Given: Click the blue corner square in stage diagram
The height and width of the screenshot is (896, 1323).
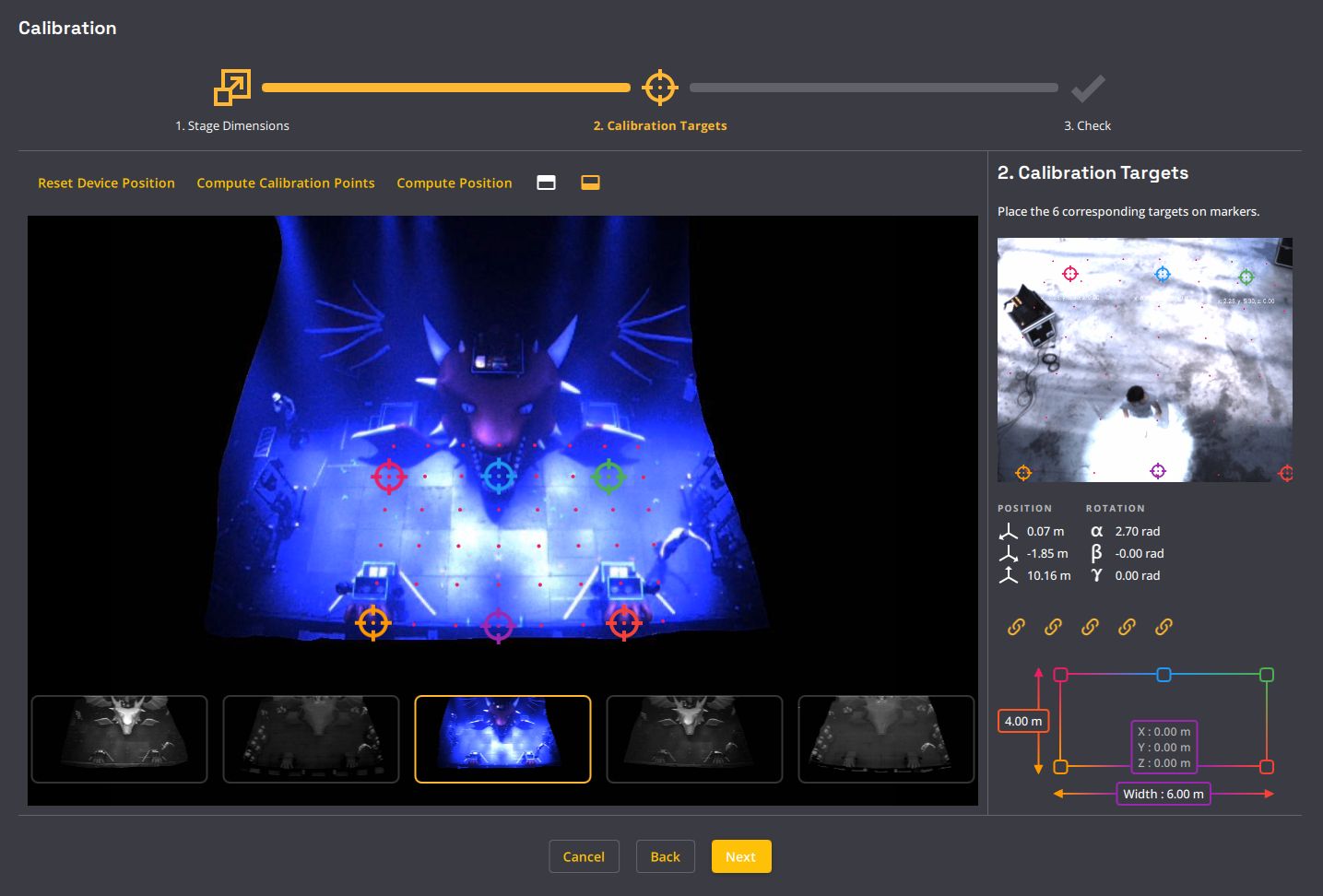Looking at the screenshot, I should tap(1164, 675).
